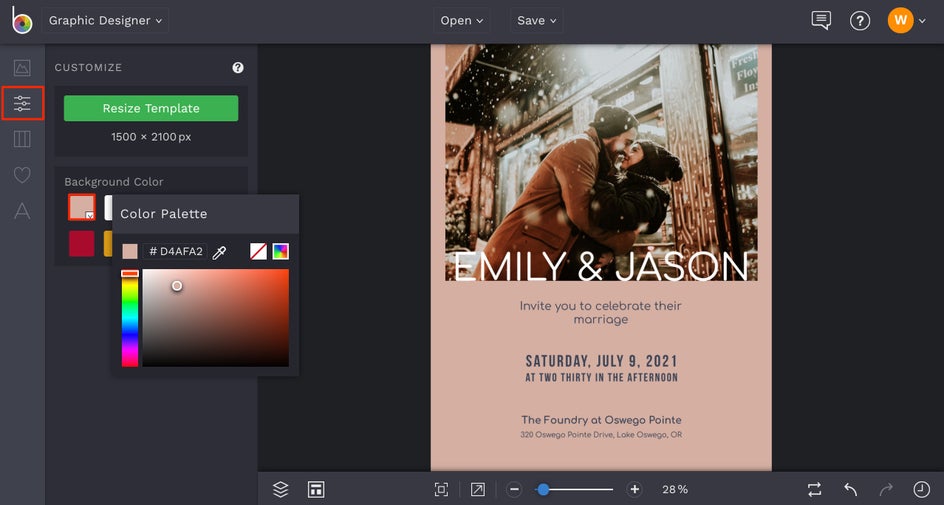Select the no color transparent swatch
The height and width of the screenshot is (505, 944).
(258, 252)
